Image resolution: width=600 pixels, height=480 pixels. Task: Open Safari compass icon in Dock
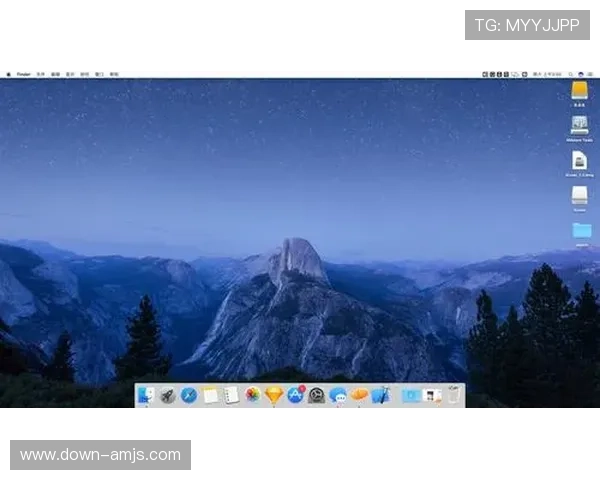[189, 395]
